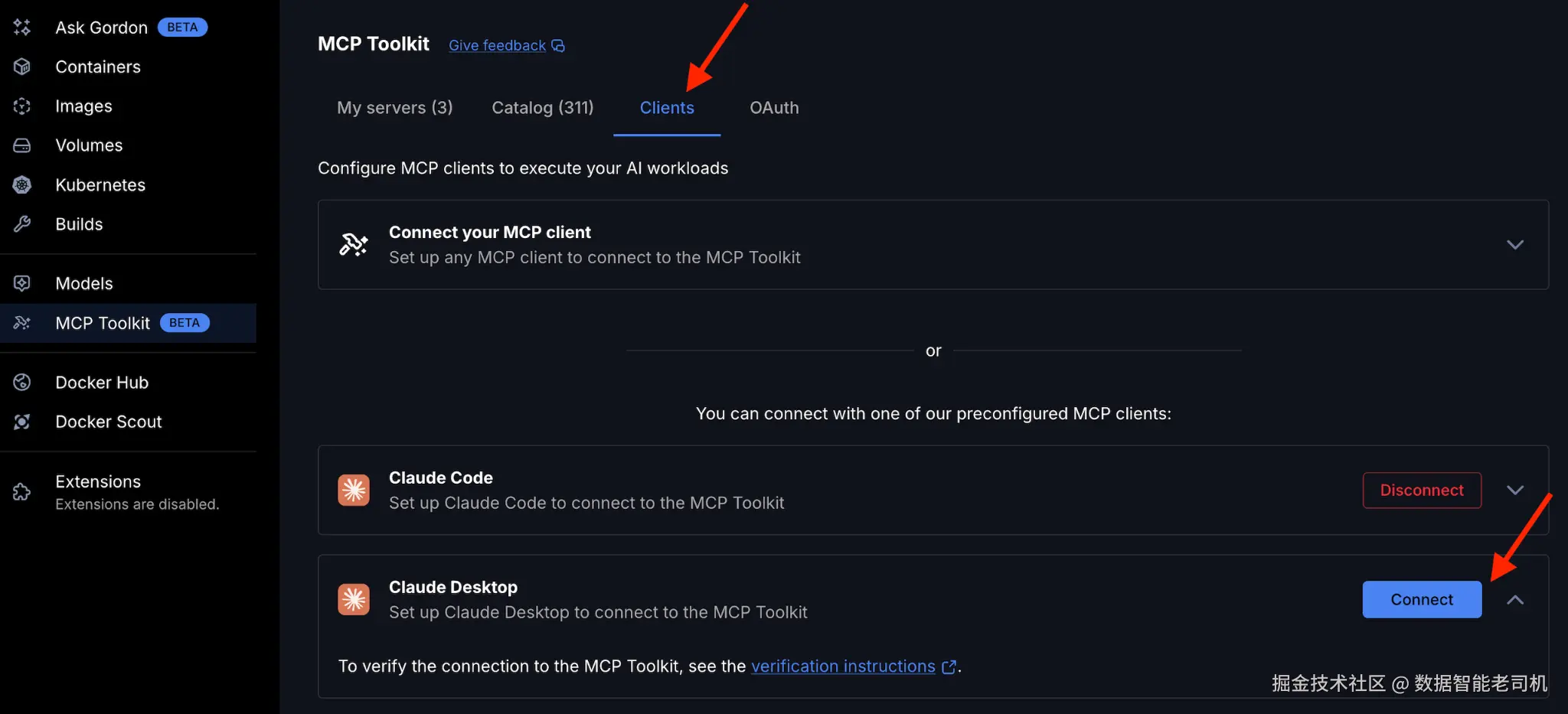The width and height of the screenshot is (1568, 714).
Task: Open the Docker Scout icon
Action: point(22,422)
